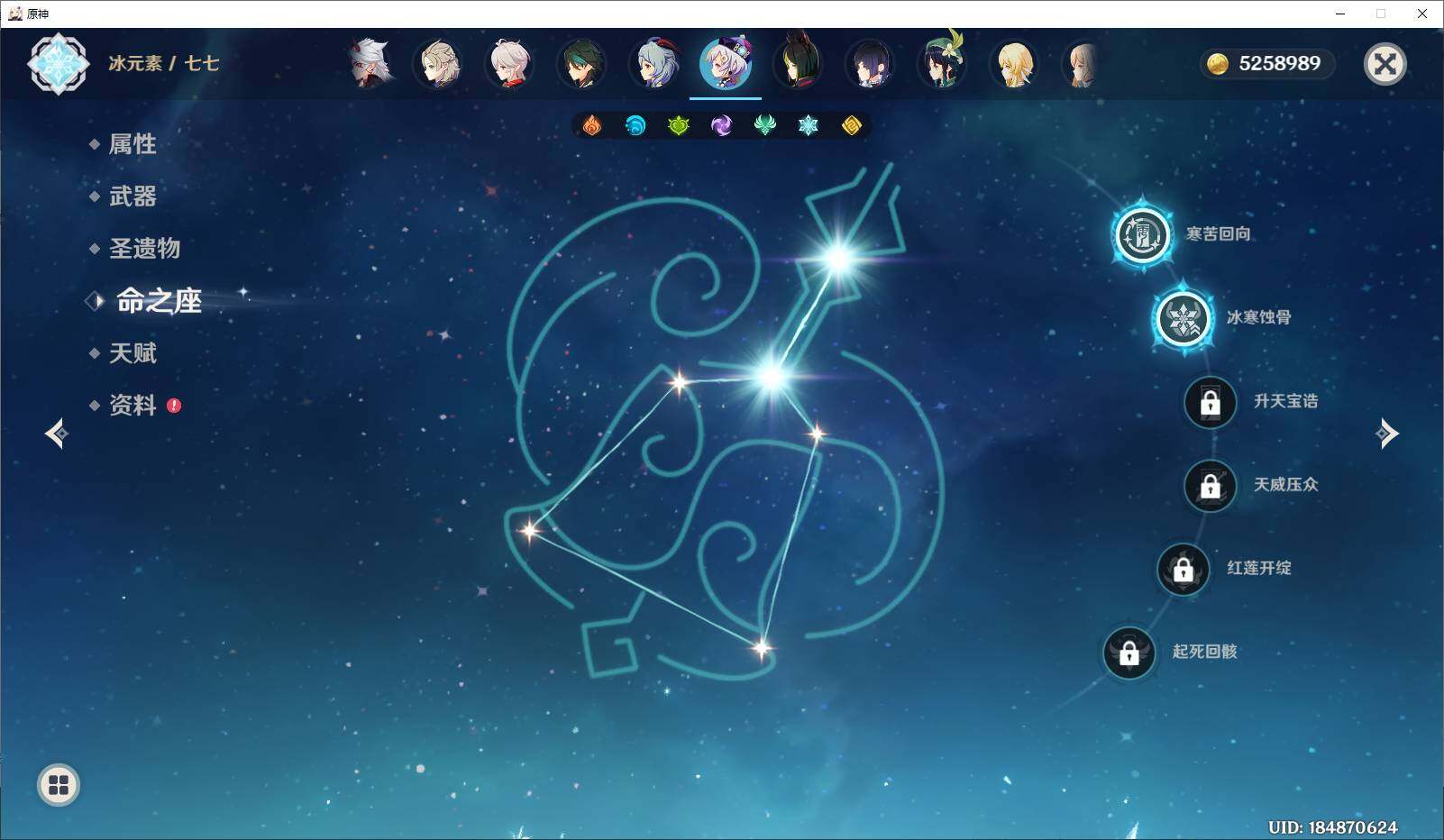Filter characters by Geo element icon
Viewport: 1444px width, 840px height.
pos(852,125)
